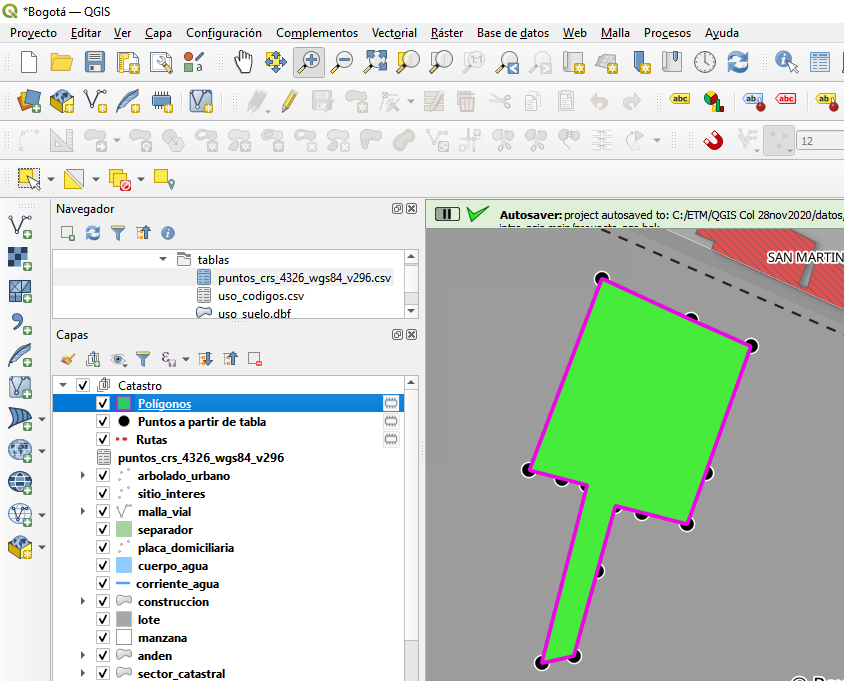Activate the Zoom Out magnifier tool

coord(342,62)
